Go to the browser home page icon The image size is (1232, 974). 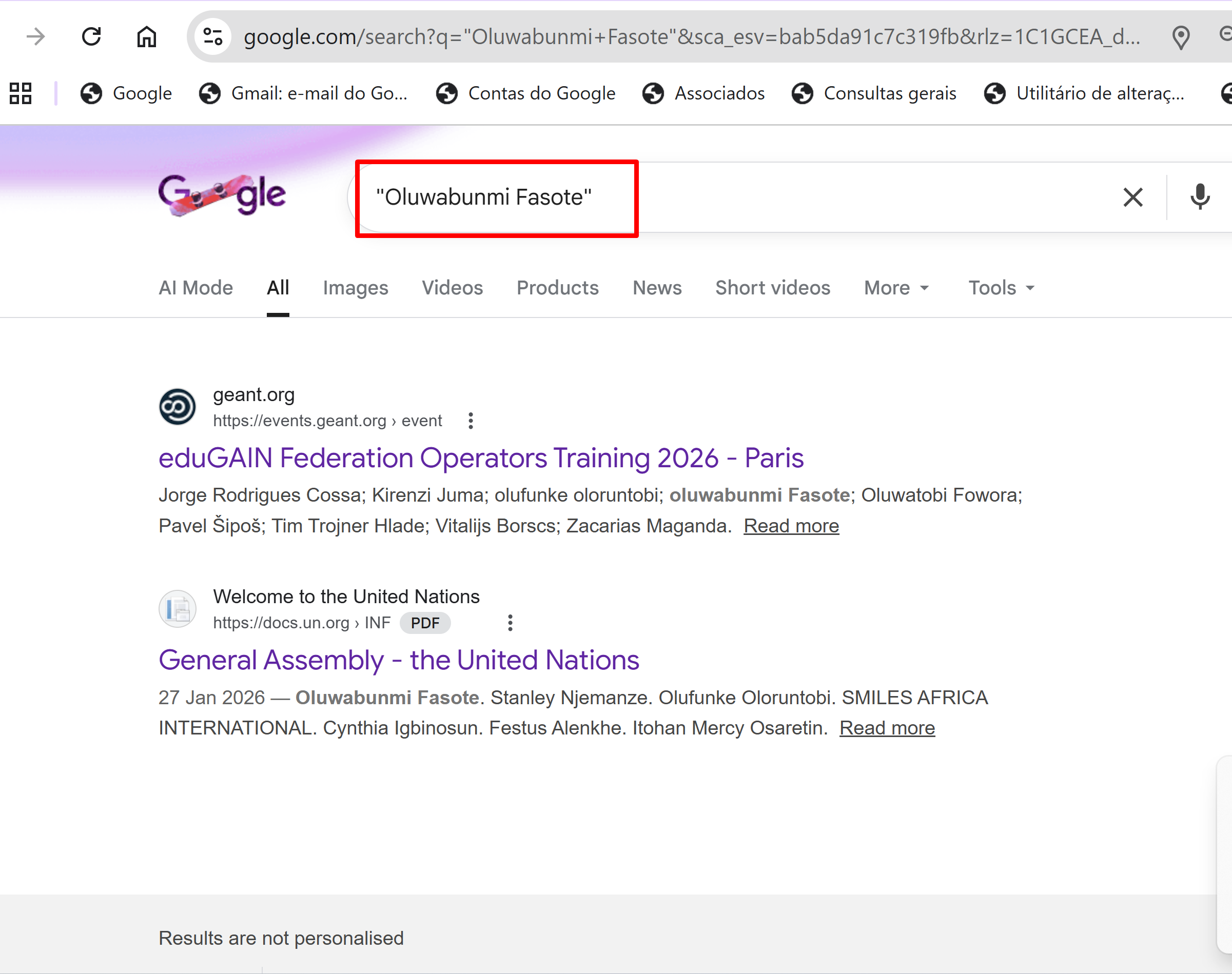[147, 37]
